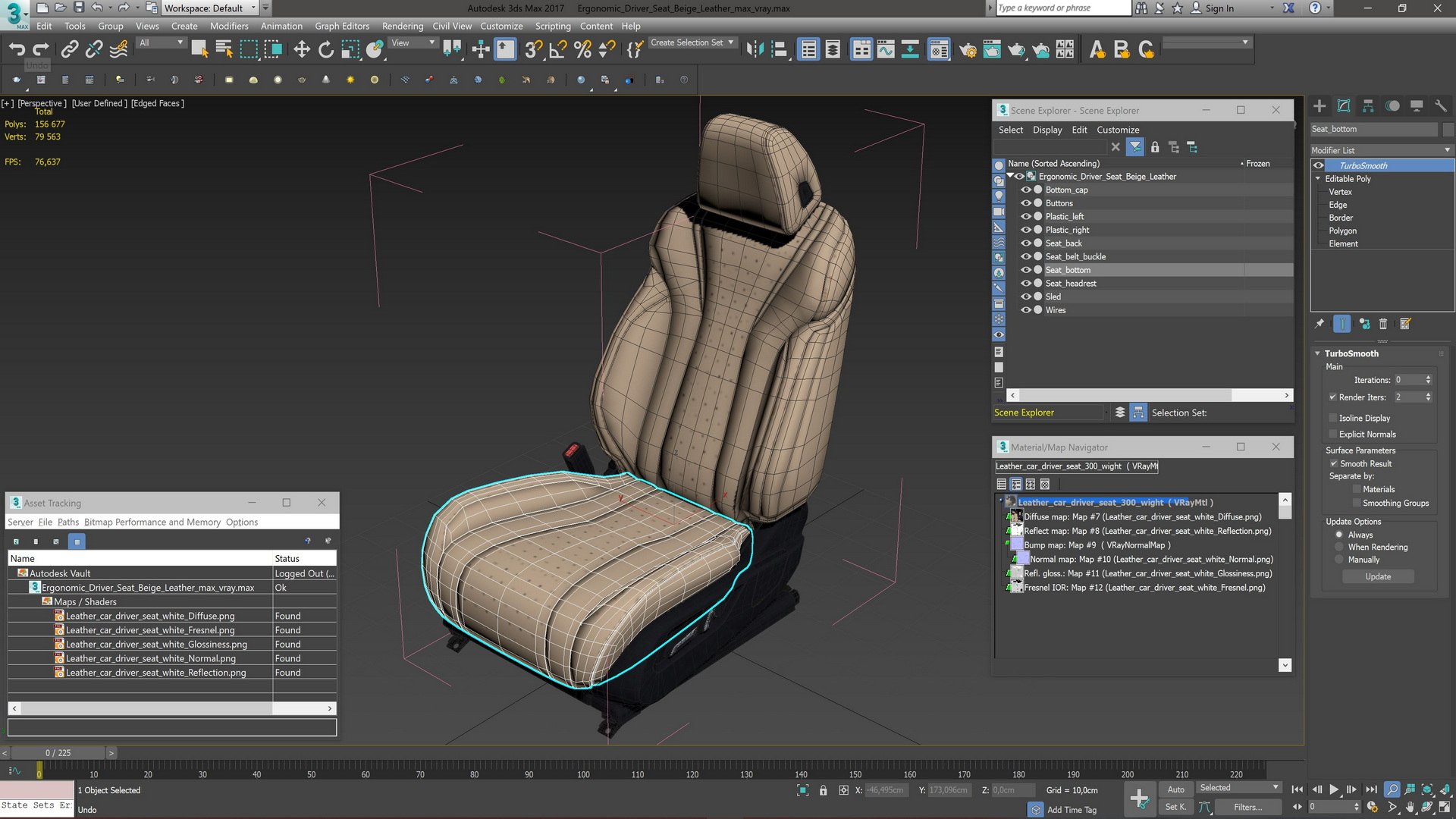Open the selection filter All dropdown
The height and width of the screenshot is (819, 1456).
(162, 43)
